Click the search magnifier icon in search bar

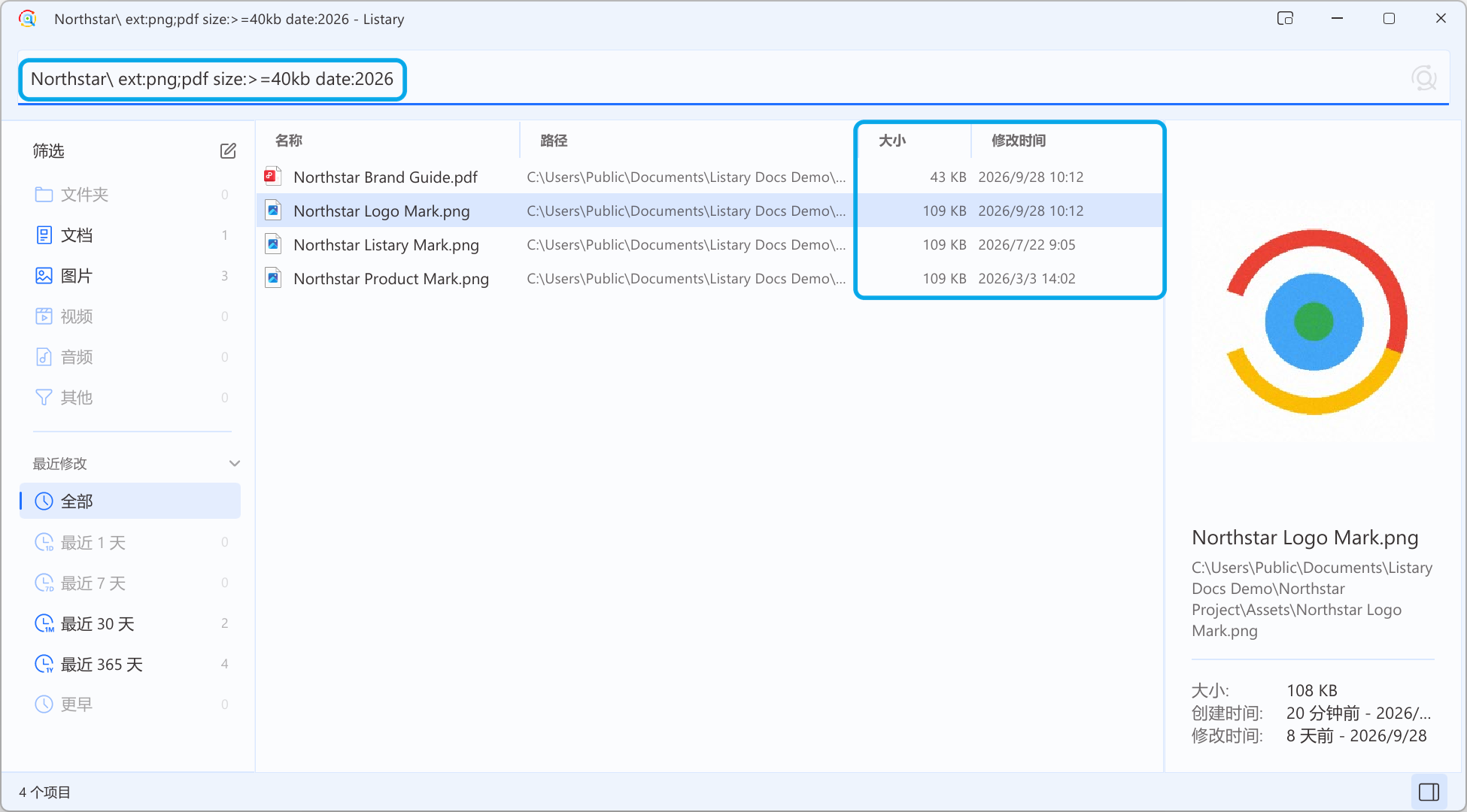[x=1423, y=78]
